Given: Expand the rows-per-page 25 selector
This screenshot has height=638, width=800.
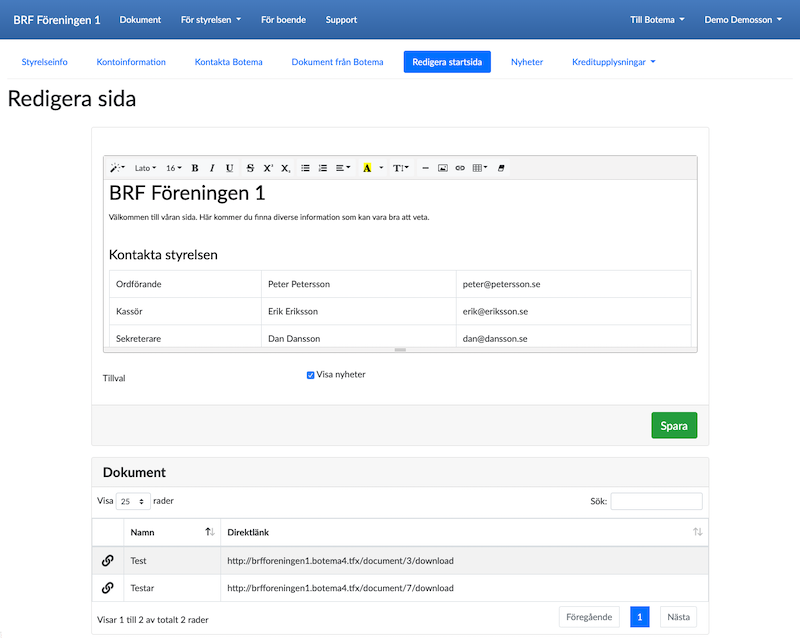Looking at the screenshot, I should [x=133, y=501].
